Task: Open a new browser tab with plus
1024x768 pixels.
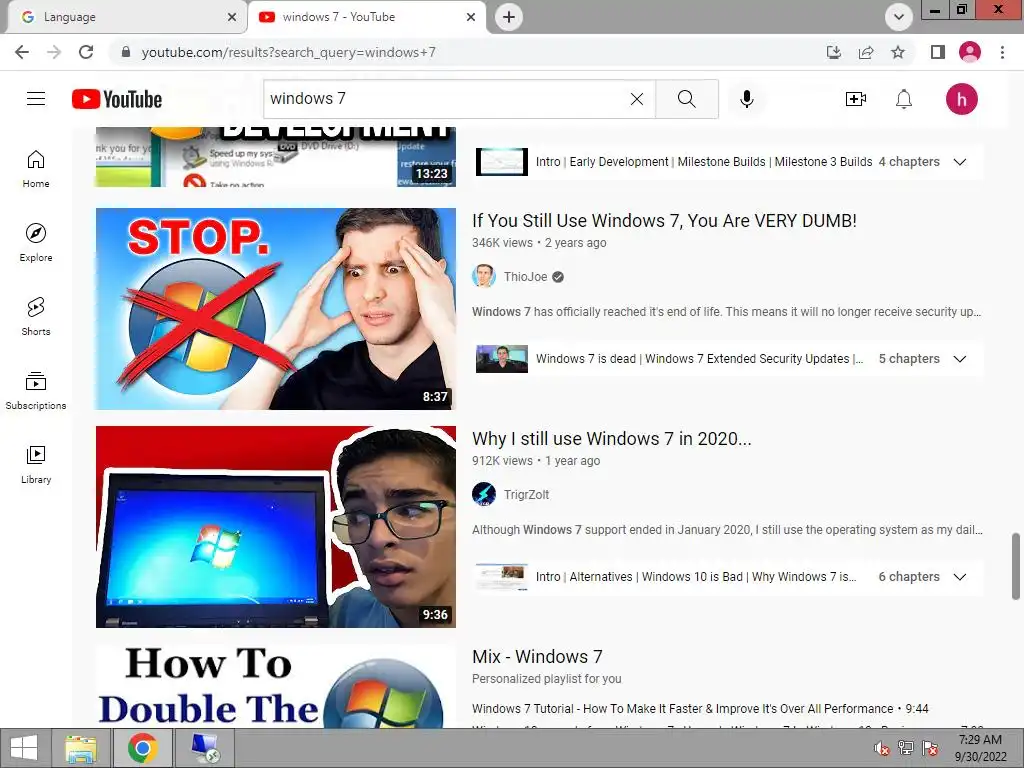Action: (x=509, y=17)
